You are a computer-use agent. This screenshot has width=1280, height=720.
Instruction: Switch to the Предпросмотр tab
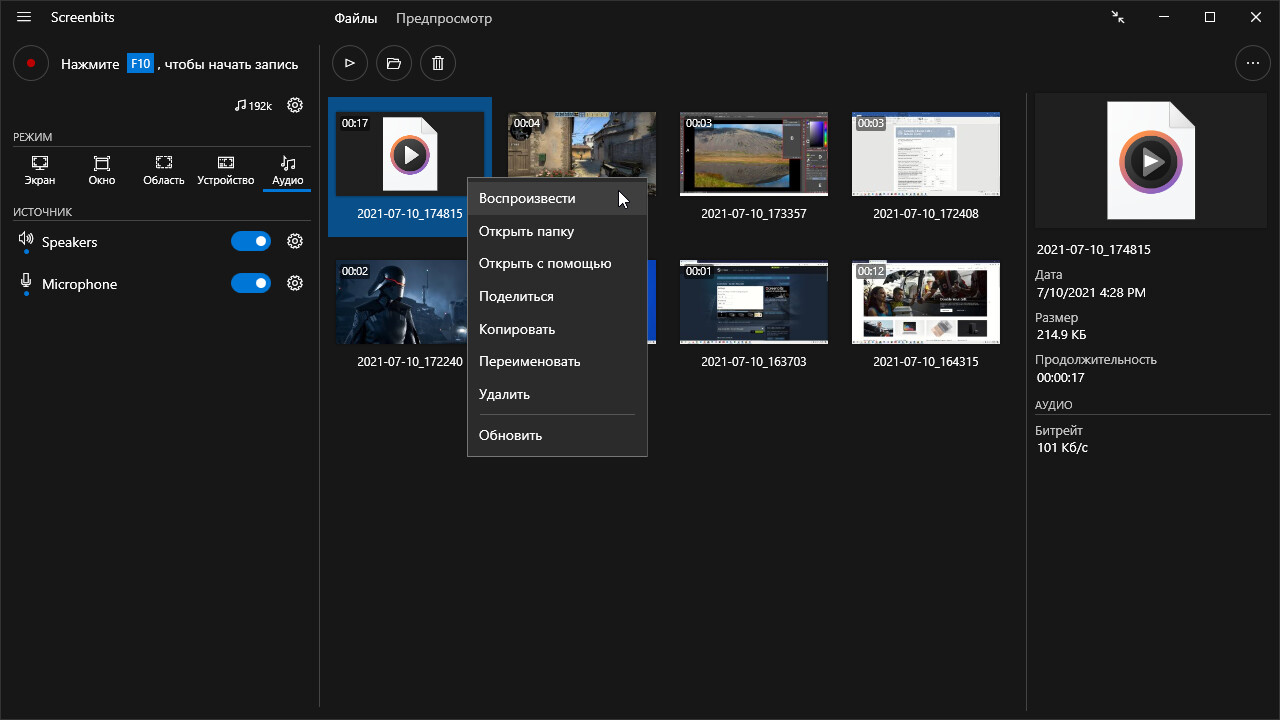(443, 18)
